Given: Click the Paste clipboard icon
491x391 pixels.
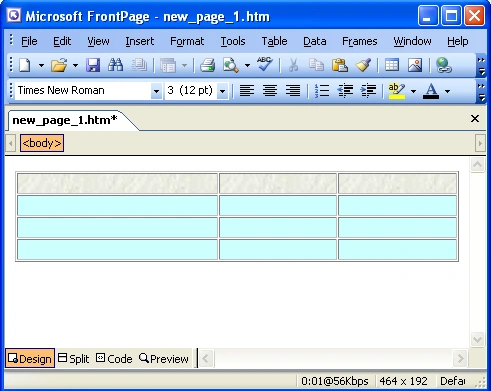Looking at the screenshot, I should tap(339, 65).
